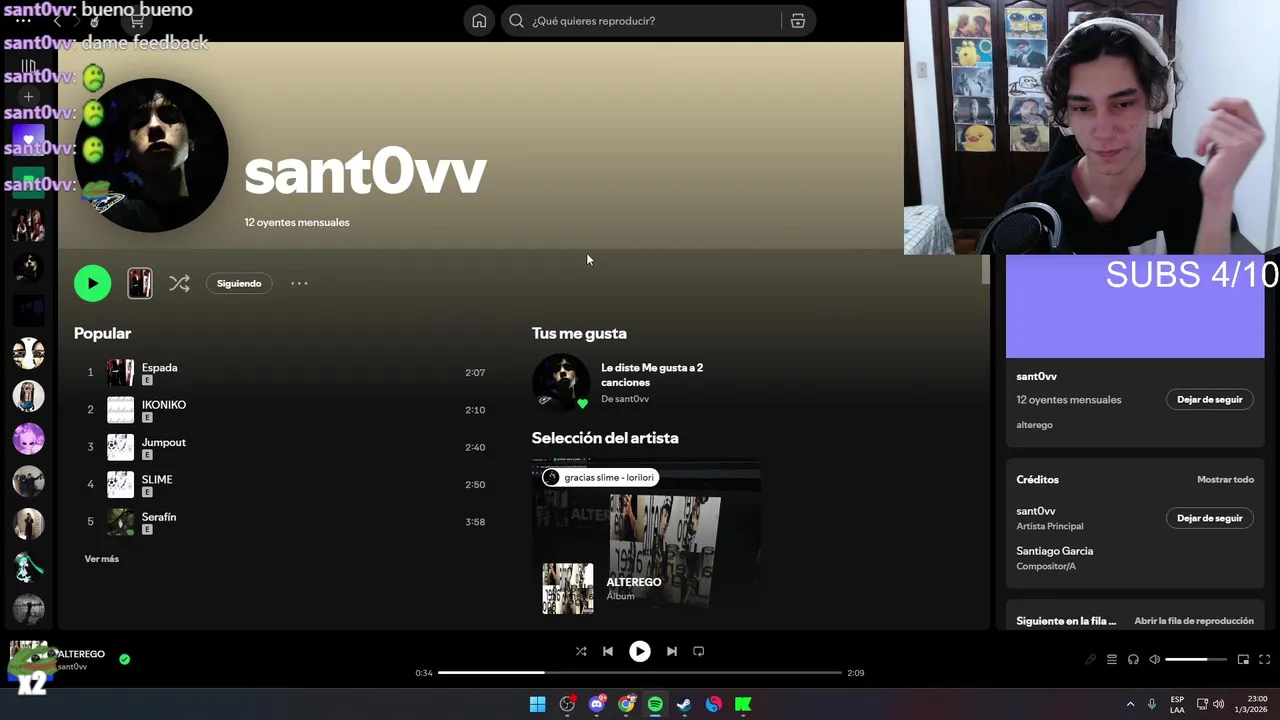Open 'Le diste Me gusta a 2 canciones'

652,375
